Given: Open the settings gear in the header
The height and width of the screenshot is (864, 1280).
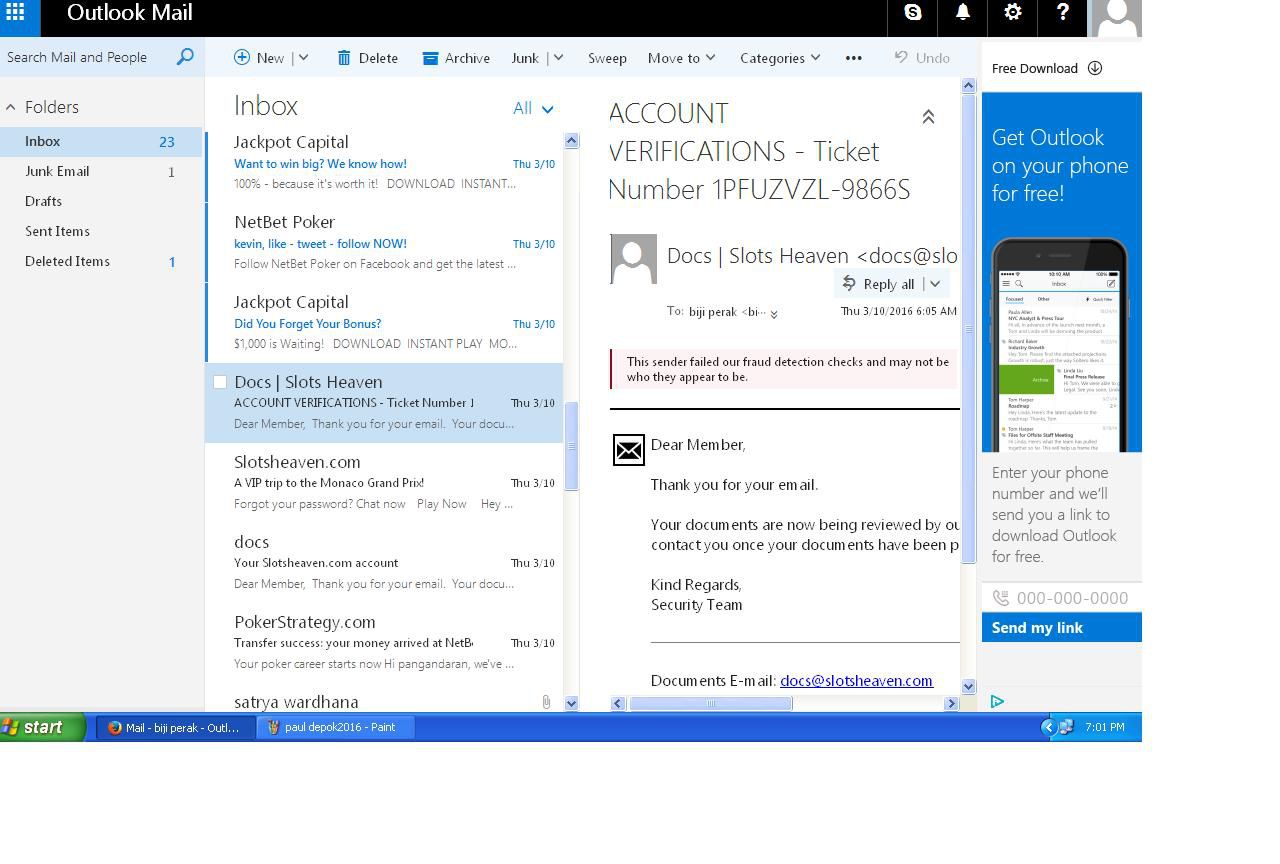Looking at the screenshot, I should click(1013, 13).
